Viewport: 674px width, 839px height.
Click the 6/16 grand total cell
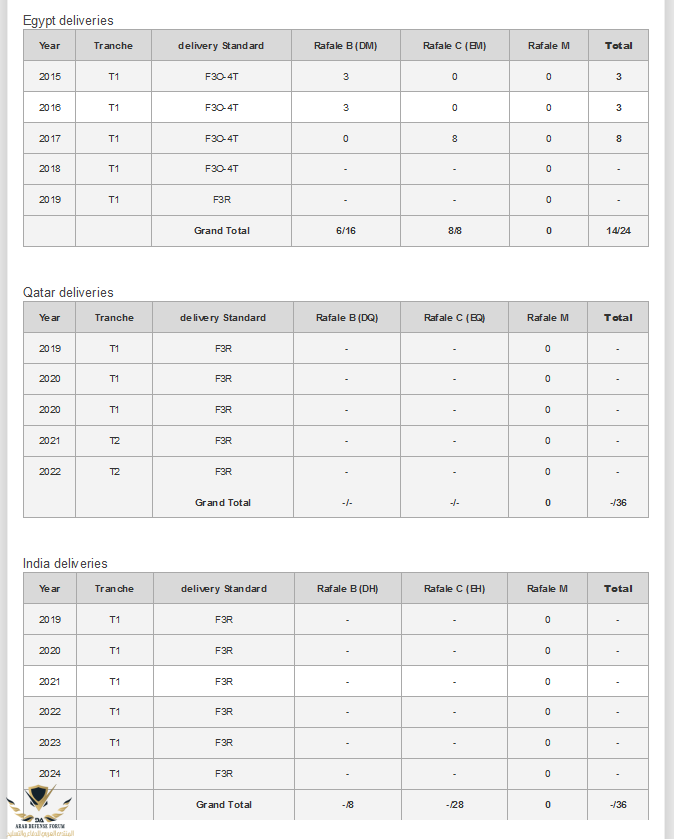click(345, 230)
